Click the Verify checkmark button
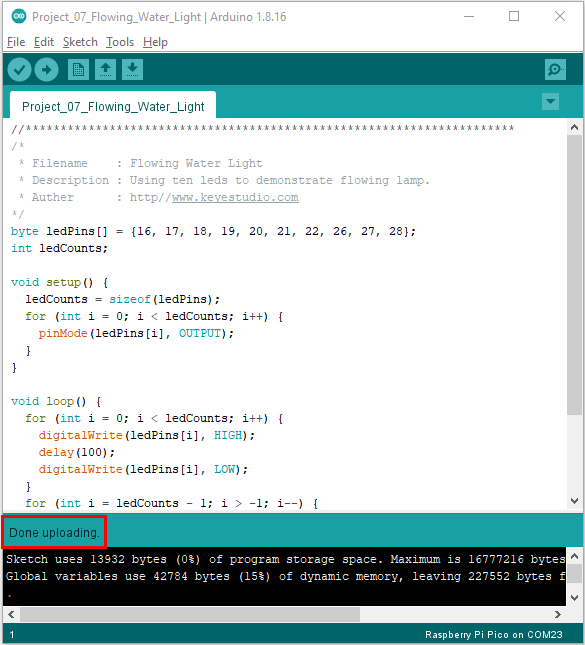This screenshot has width=585, height=645. click(19, 70)
